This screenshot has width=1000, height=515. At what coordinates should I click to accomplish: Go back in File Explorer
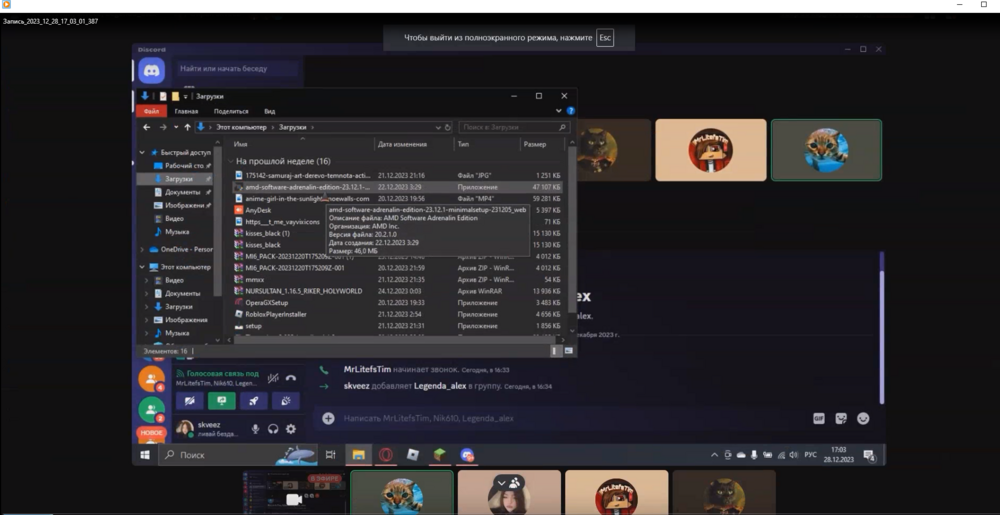[147, 127]
